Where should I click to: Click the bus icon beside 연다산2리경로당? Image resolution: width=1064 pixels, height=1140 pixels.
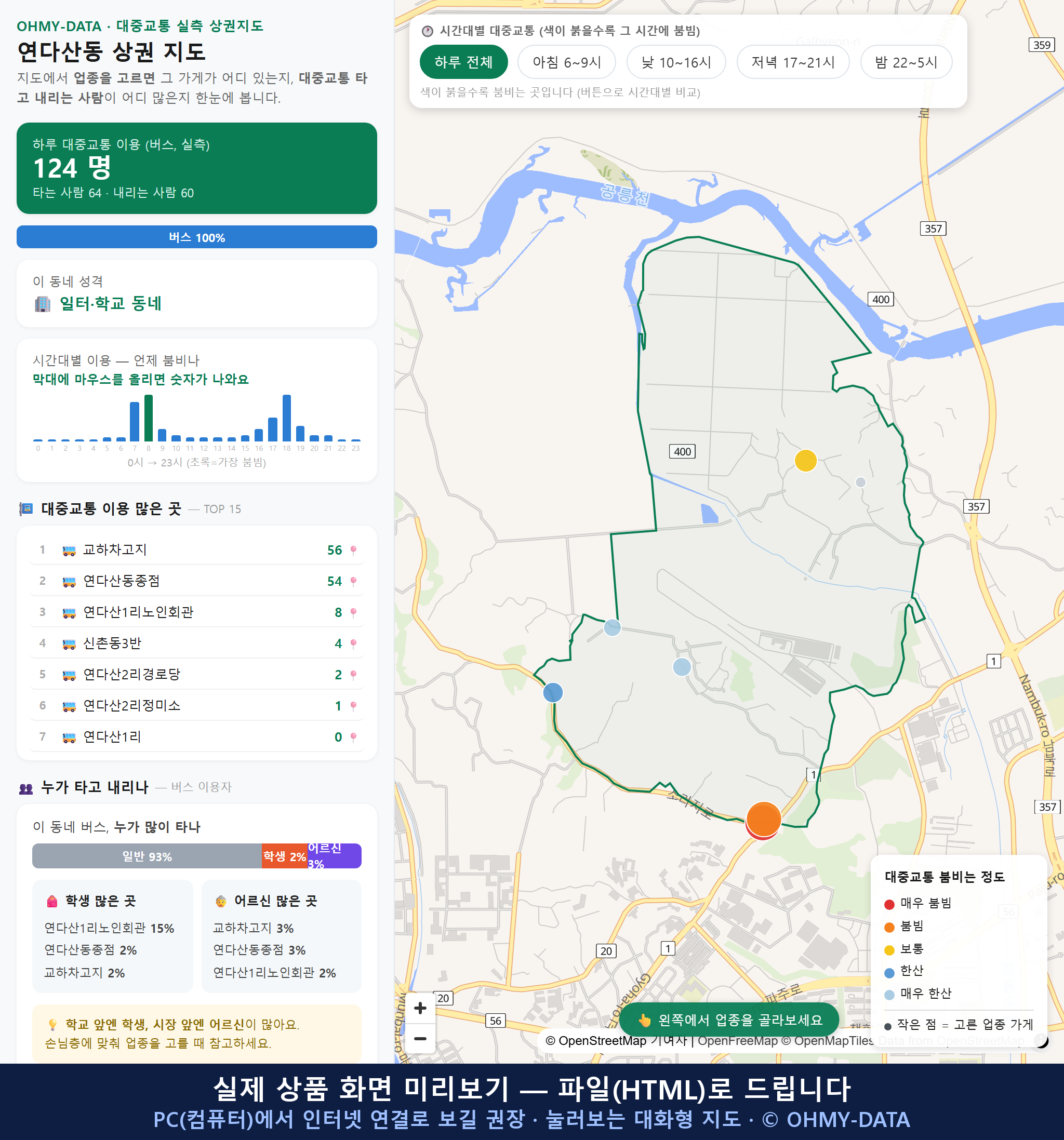pos(69,675)
